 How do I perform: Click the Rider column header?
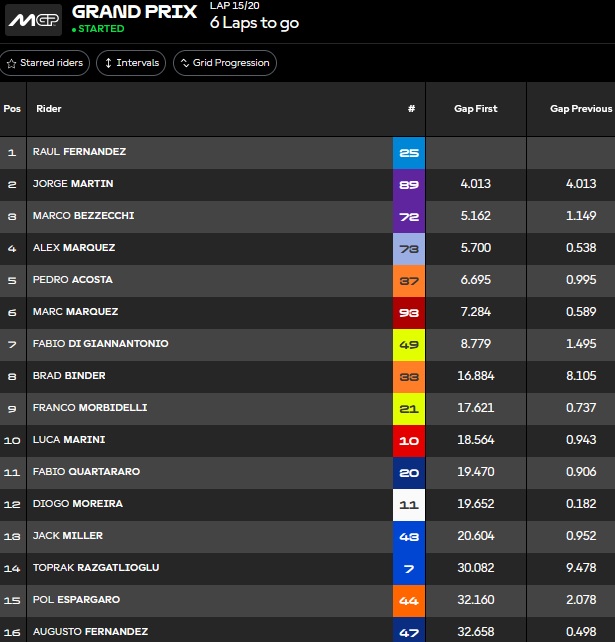pyautogui.click(x=49, y=109)
